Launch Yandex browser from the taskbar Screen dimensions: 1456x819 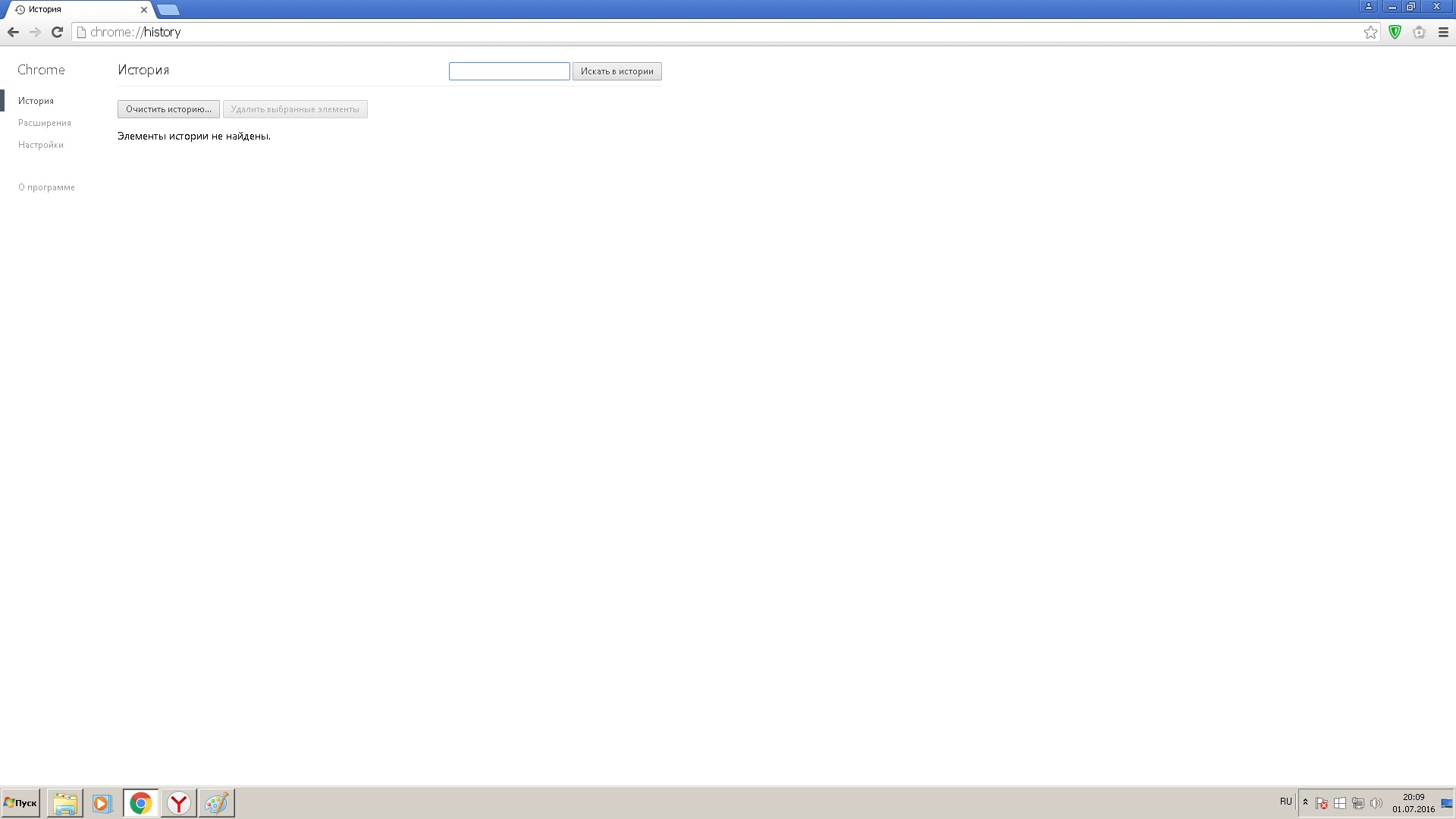click(x=179, y=803)
